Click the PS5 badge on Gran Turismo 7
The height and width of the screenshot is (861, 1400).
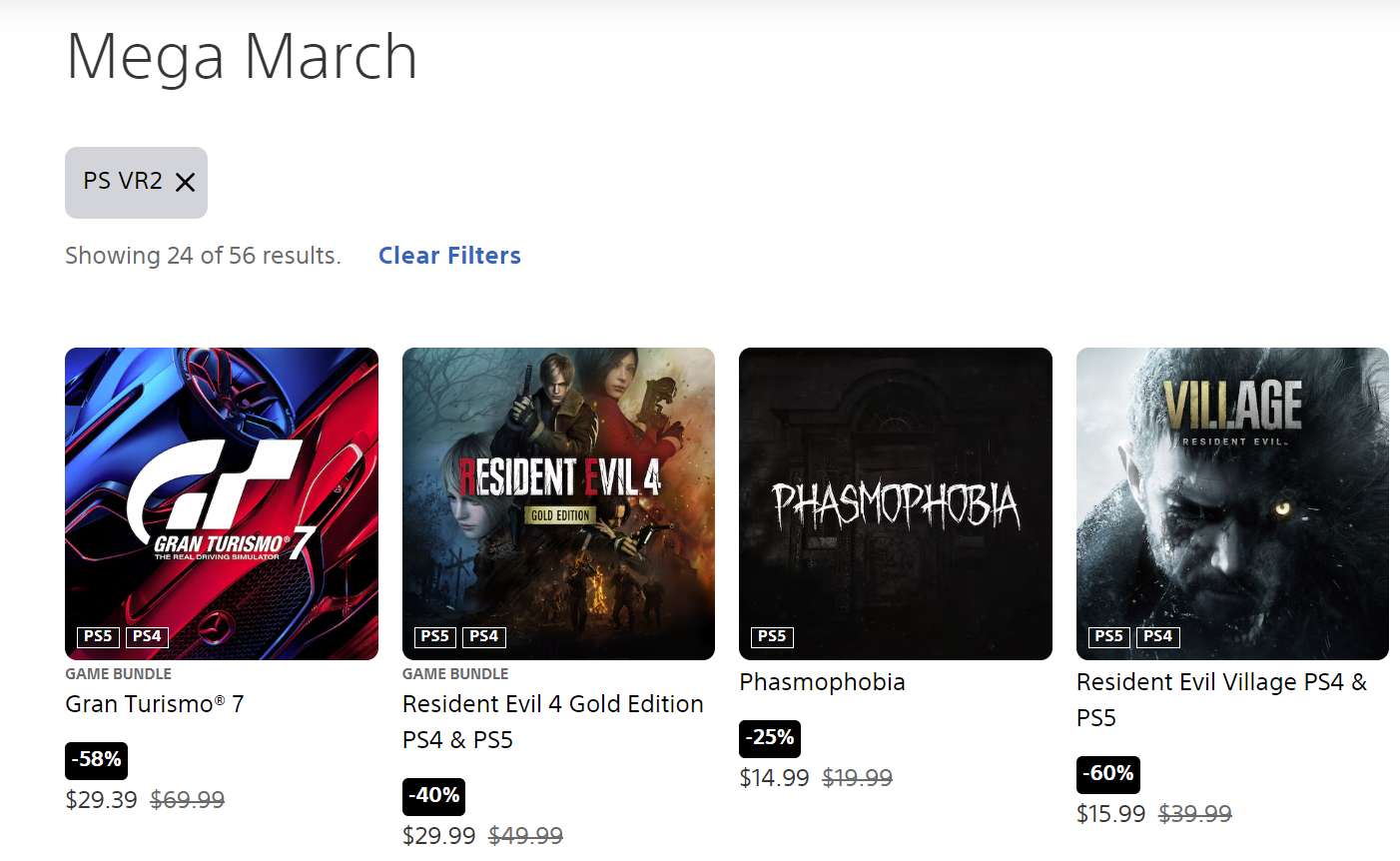point(98,636)
